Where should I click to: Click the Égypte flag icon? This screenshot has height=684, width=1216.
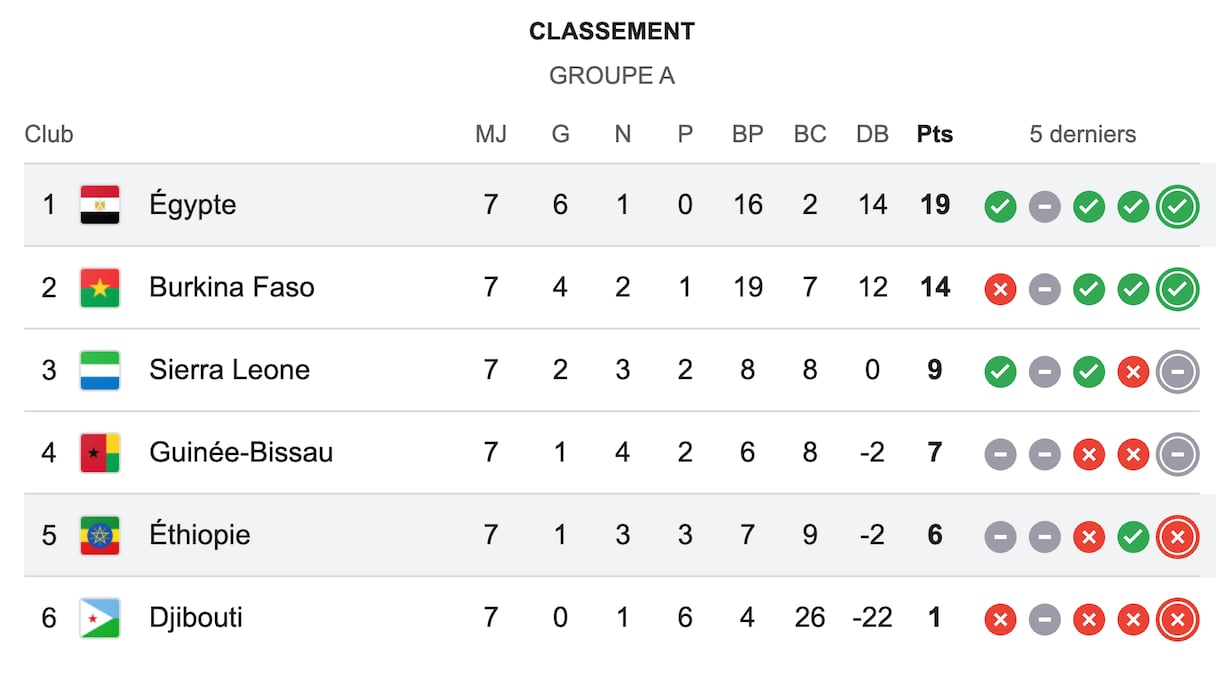click(100, 205)
